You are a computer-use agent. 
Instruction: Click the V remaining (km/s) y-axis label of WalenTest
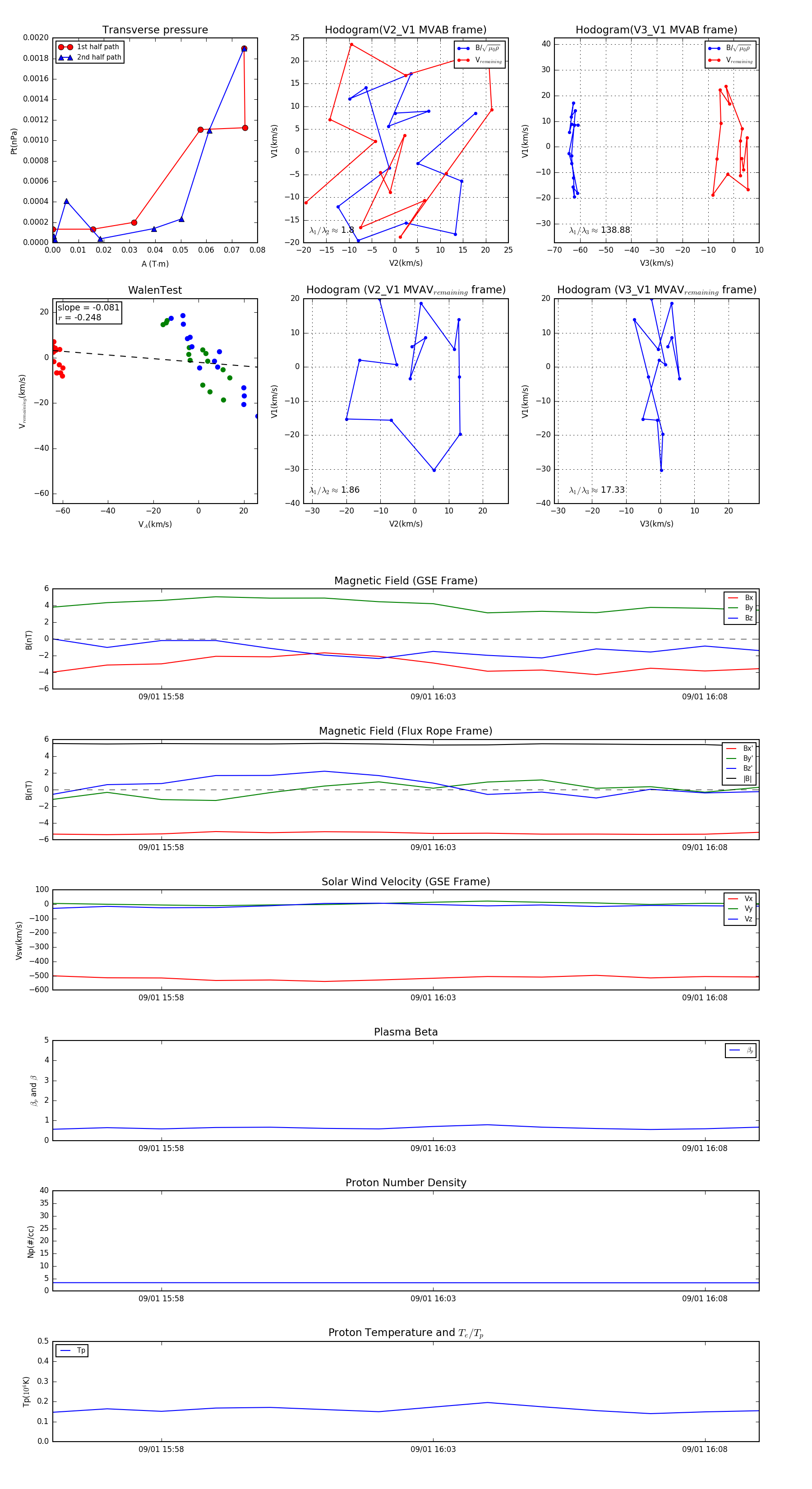[23, 401]
